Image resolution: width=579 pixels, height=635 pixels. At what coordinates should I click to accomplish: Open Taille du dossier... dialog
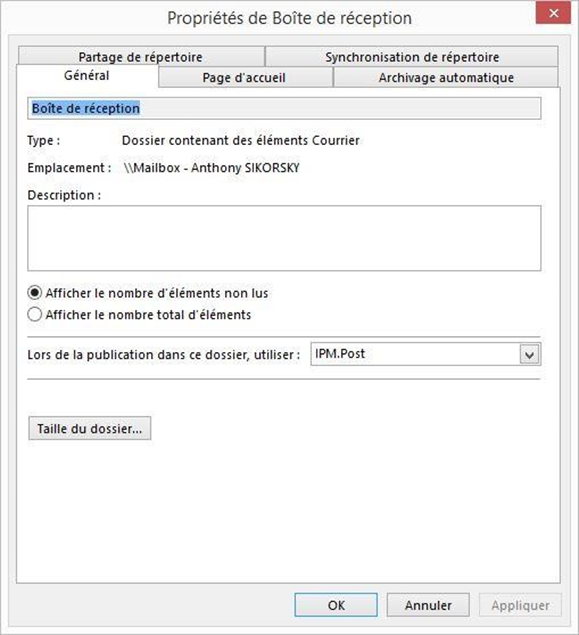(89, 428)
